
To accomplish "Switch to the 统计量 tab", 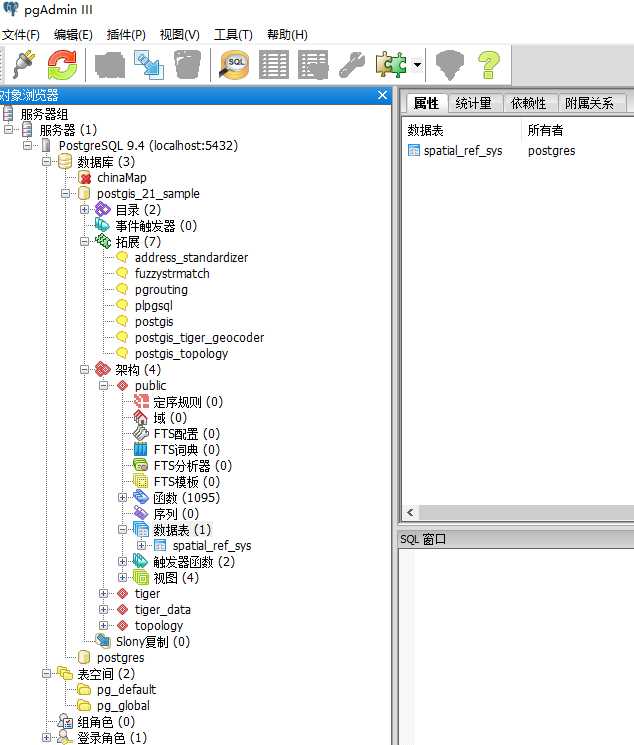I will tap(473, 103).
